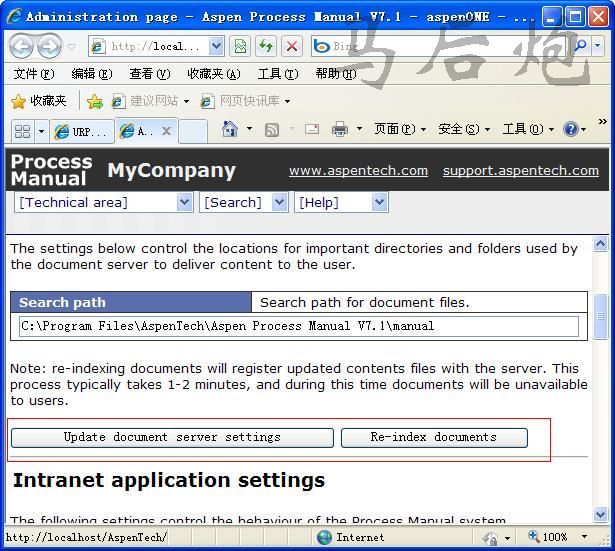This screenshot has height=551, width=615.
Task: Click the Stop loading red X icon
Action: [291, 46]
